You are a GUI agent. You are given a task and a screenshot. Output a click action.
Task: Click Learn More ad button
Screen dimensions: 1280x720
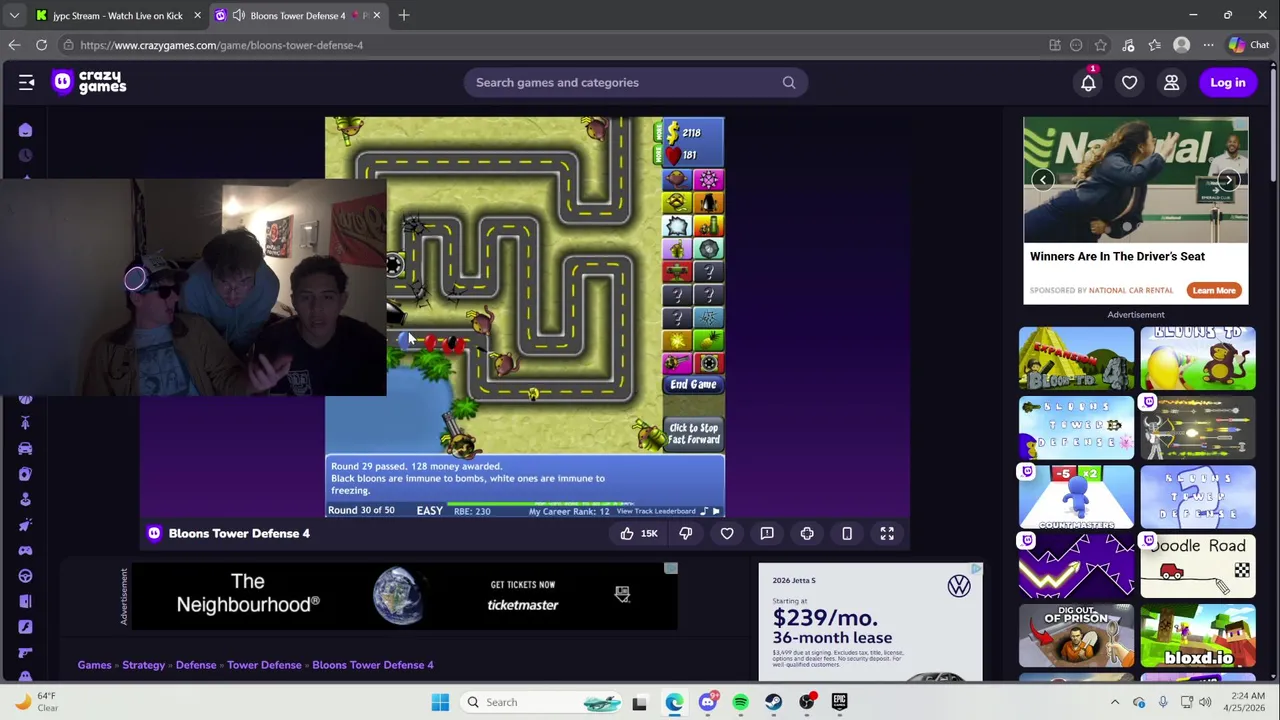point(1214,290)
